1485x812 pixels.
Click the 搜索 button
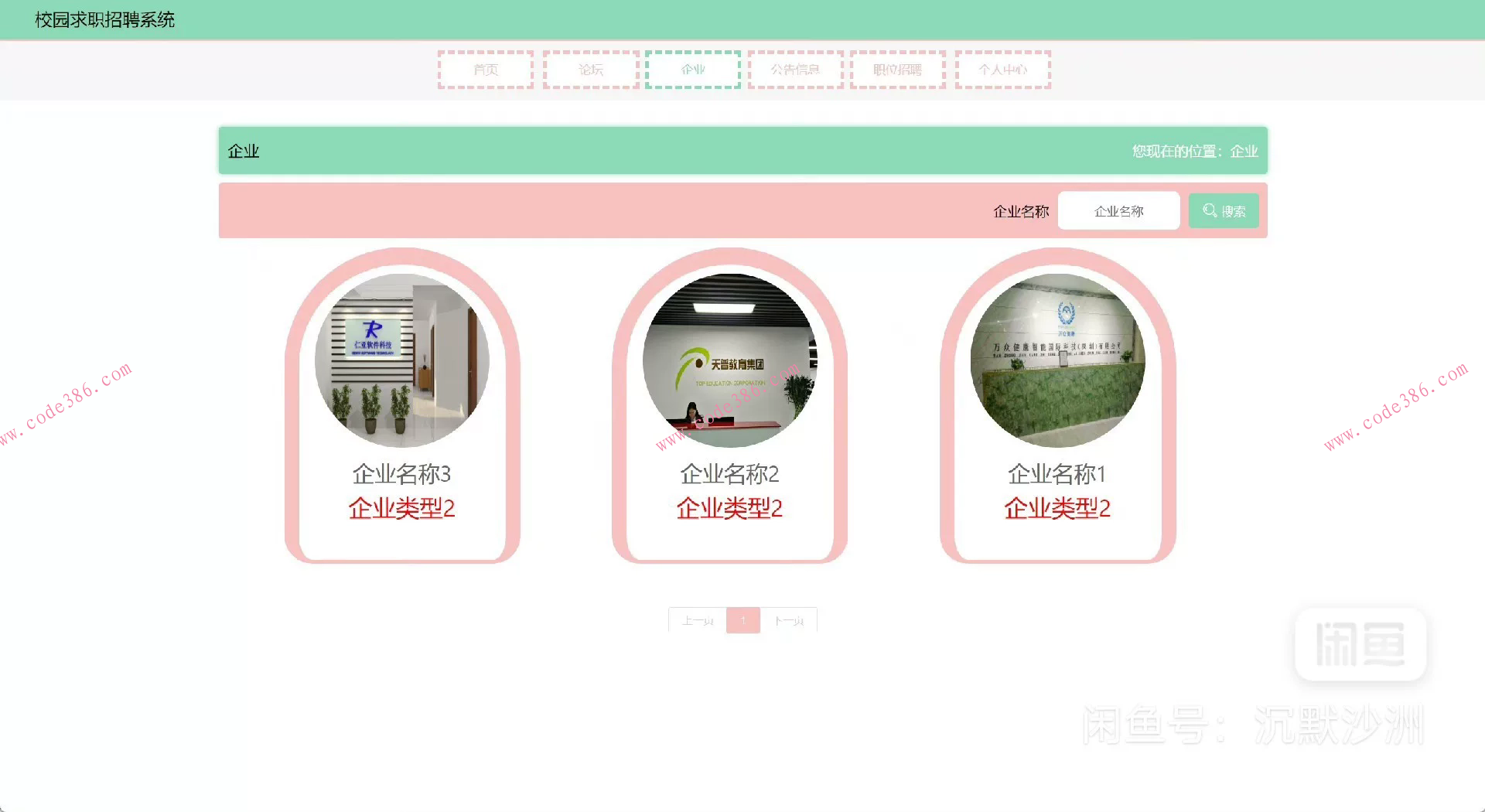[x=1224, y=210]
